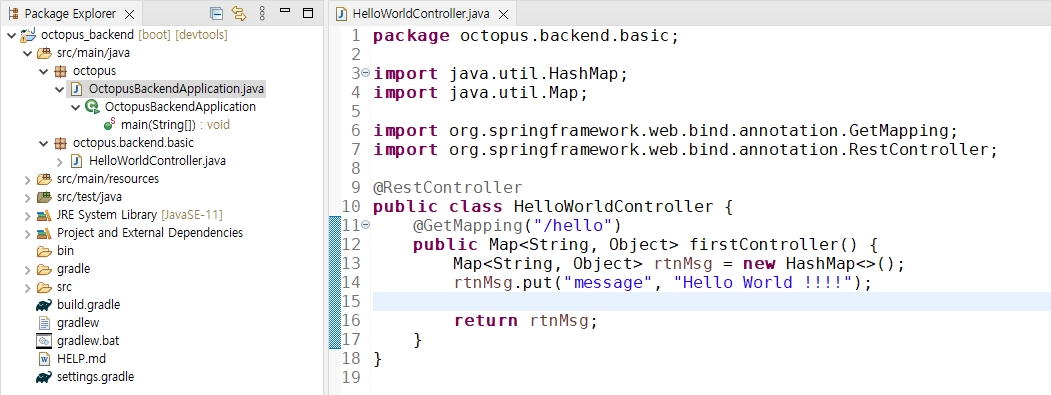Screen dimensions: 1051x395
Task: Expand the src folder arrow
Action: (27, 288)
